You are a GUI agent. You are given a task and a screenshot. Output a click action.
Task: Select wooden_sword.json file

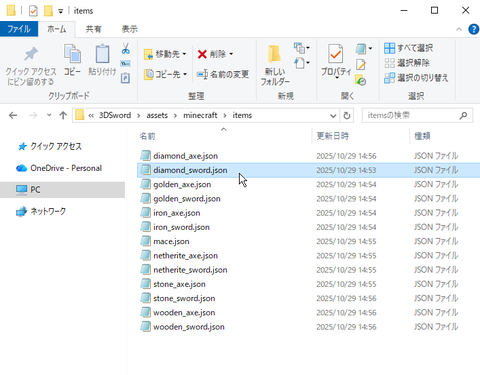point(189,327)
